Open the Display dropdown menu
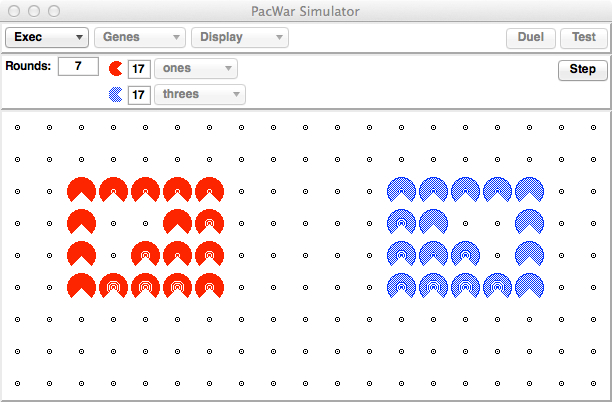 (x=240, y=38)
